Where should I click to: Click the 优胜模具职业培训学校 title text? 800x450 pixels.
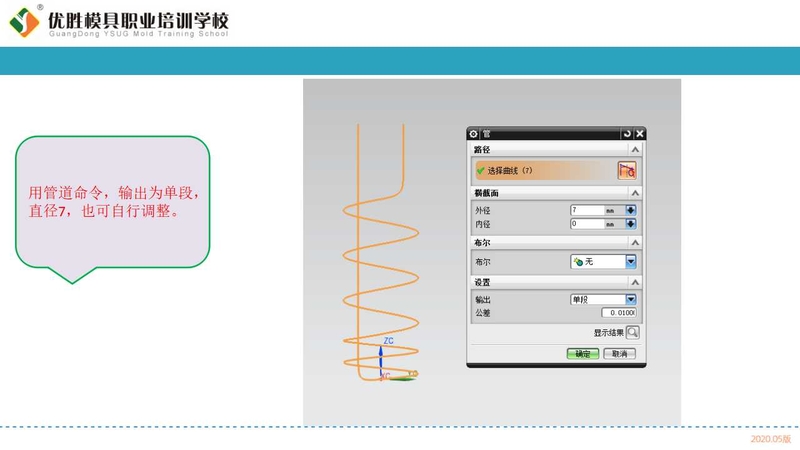(x=138, y=20)
